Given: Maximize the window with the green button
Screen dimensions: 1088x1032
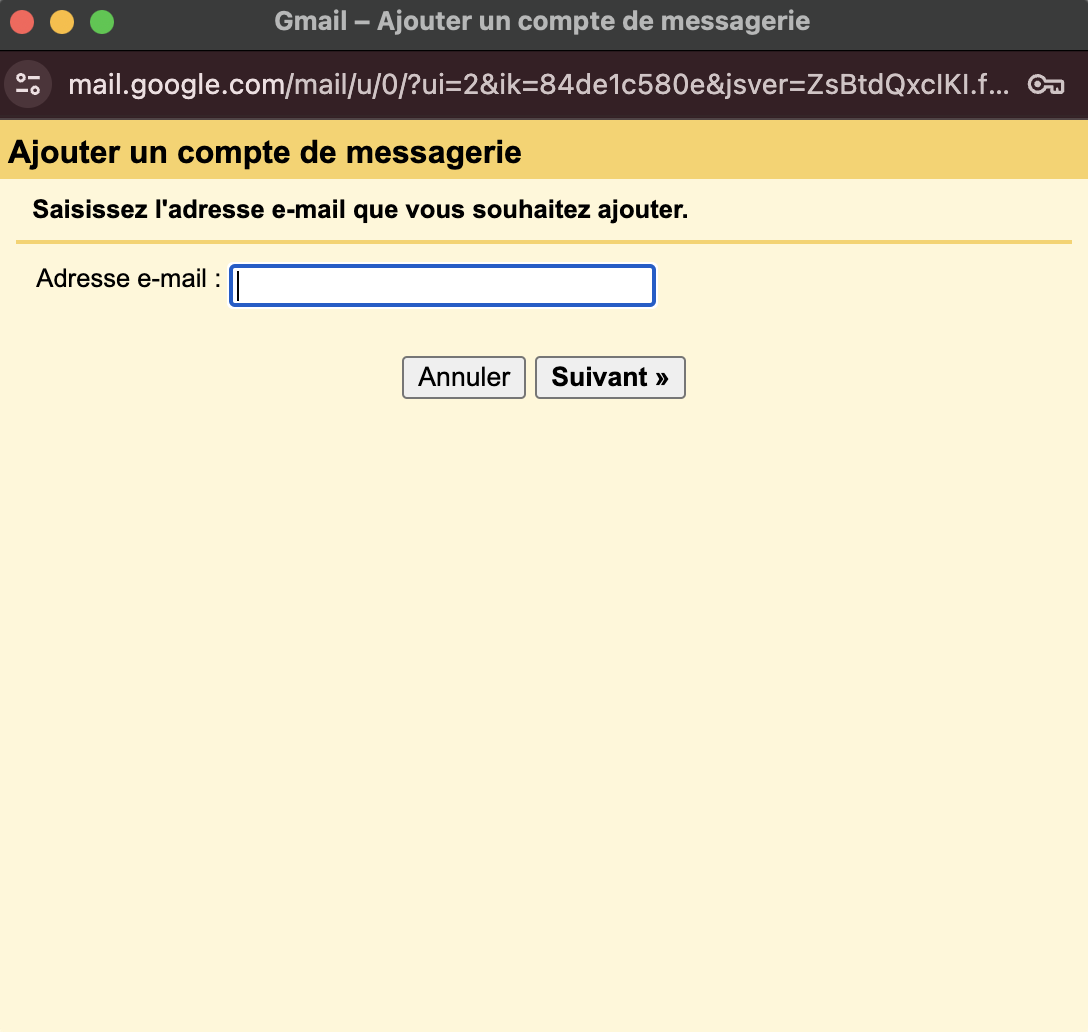Looking at the screenshot, I should [x=102, y=22].
